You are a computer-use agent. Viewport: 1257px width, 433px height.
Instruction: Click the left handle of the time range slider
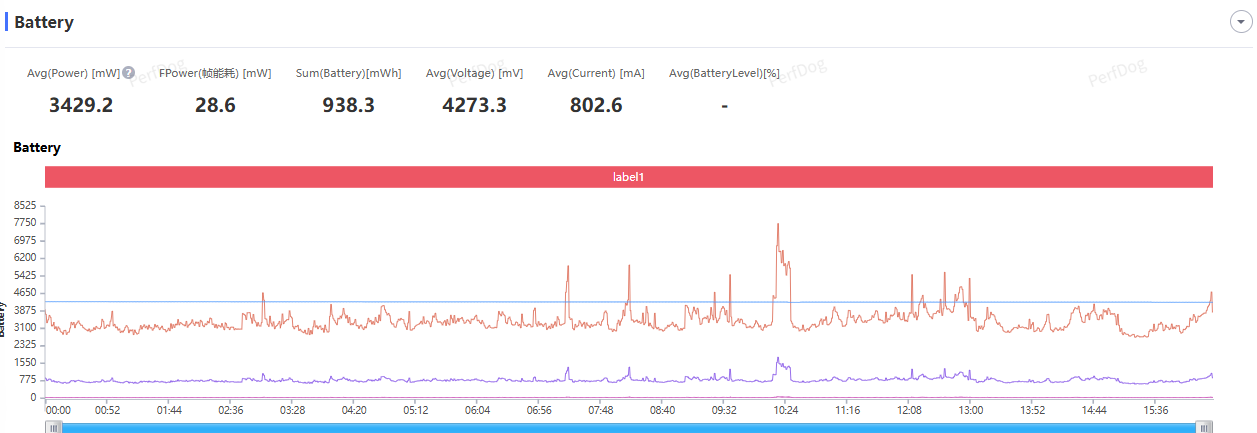point(55,427)
